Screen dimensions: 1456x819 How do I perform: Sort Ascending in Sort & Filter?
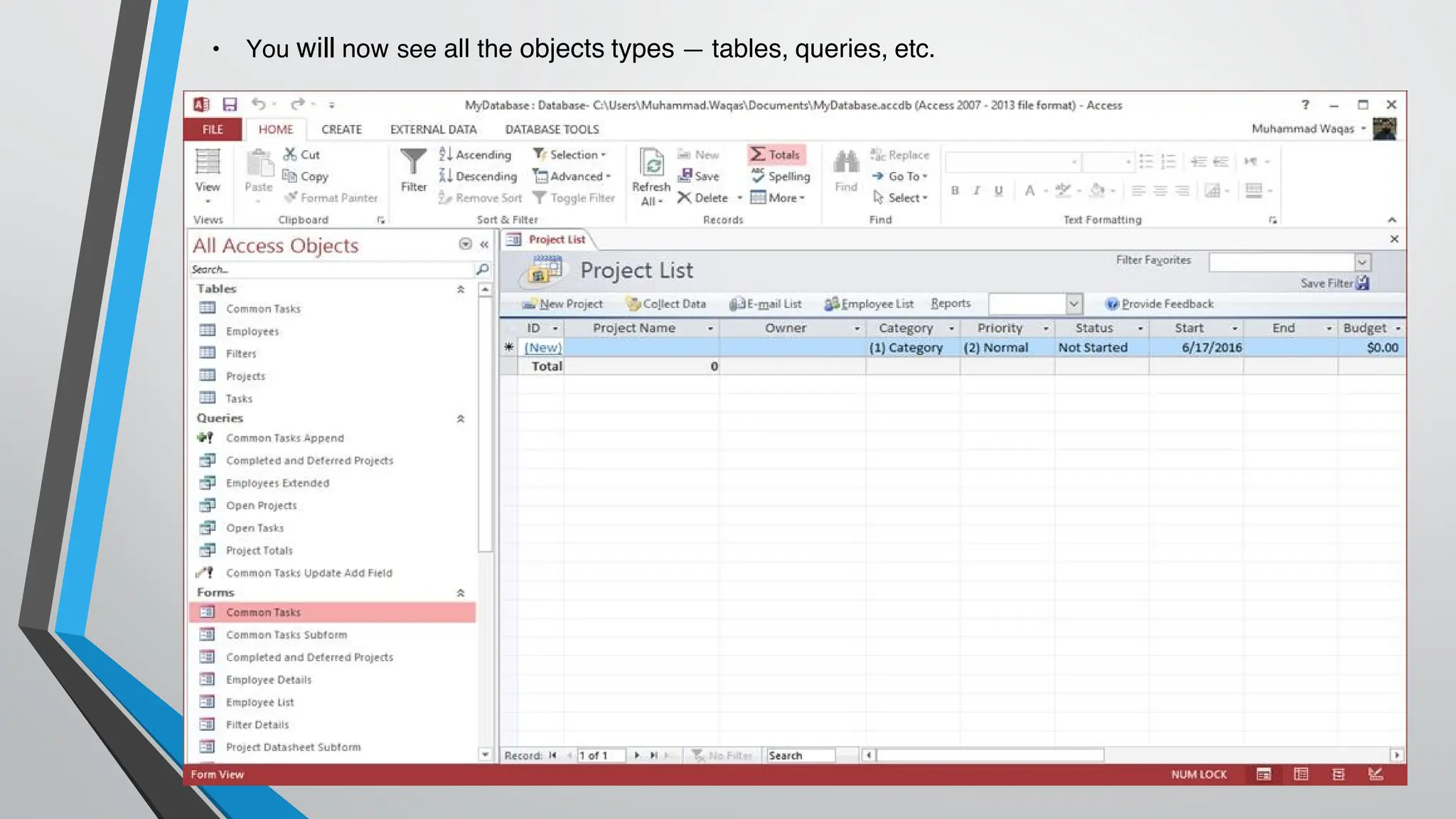coord(475,154)
